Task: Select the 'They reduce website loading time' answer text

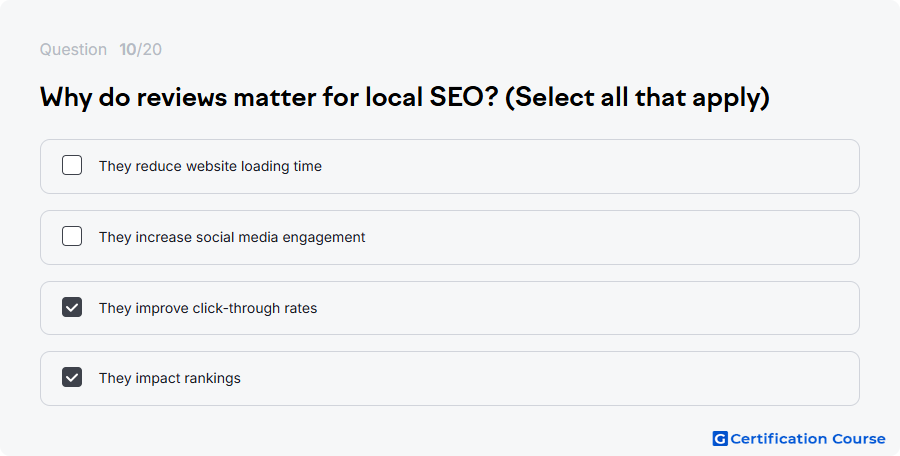Action: point(210,166)
